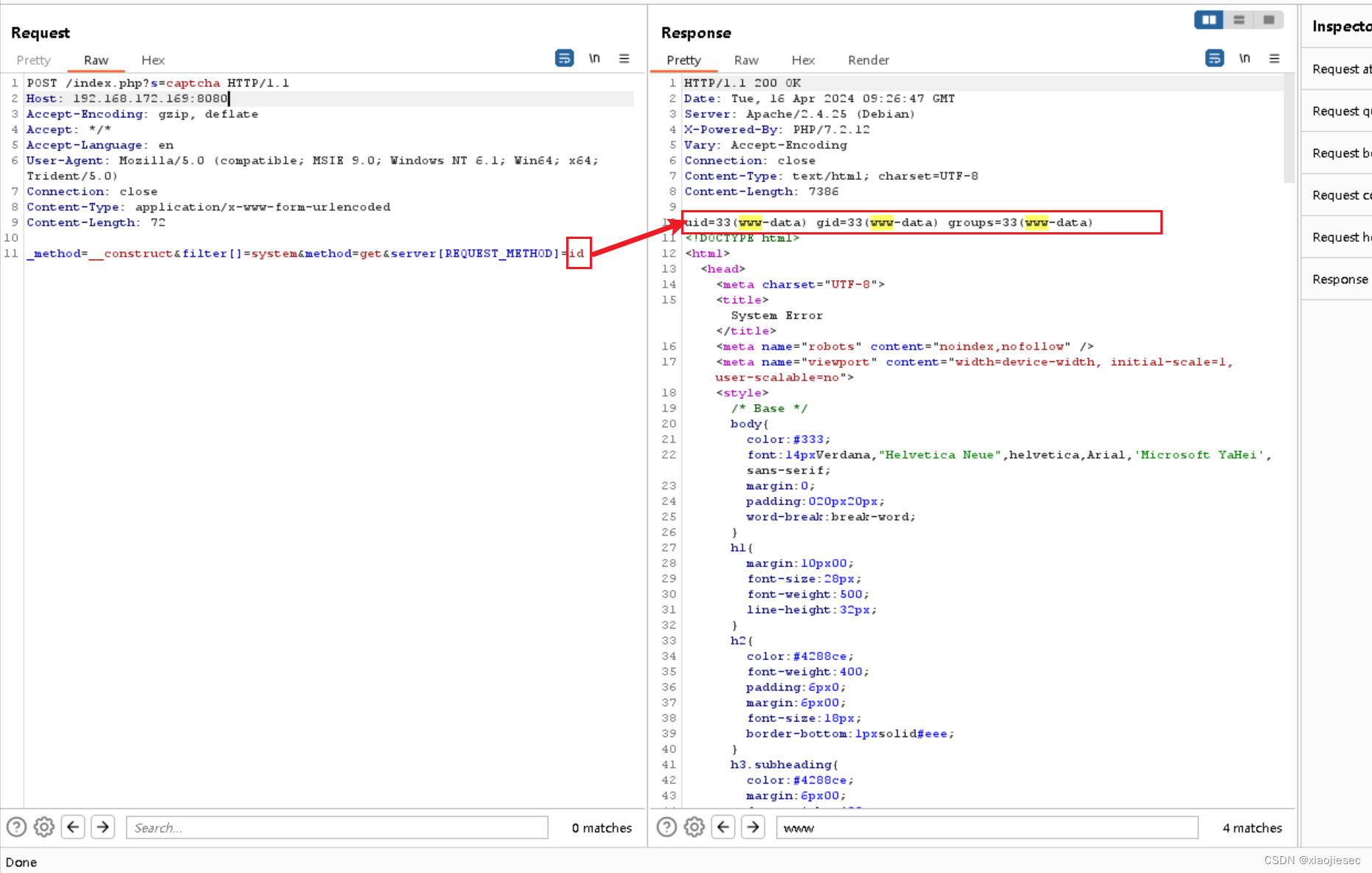Open the Request search settings gear
This screenshot has height=873, width=1372.
tap(43, 827)
